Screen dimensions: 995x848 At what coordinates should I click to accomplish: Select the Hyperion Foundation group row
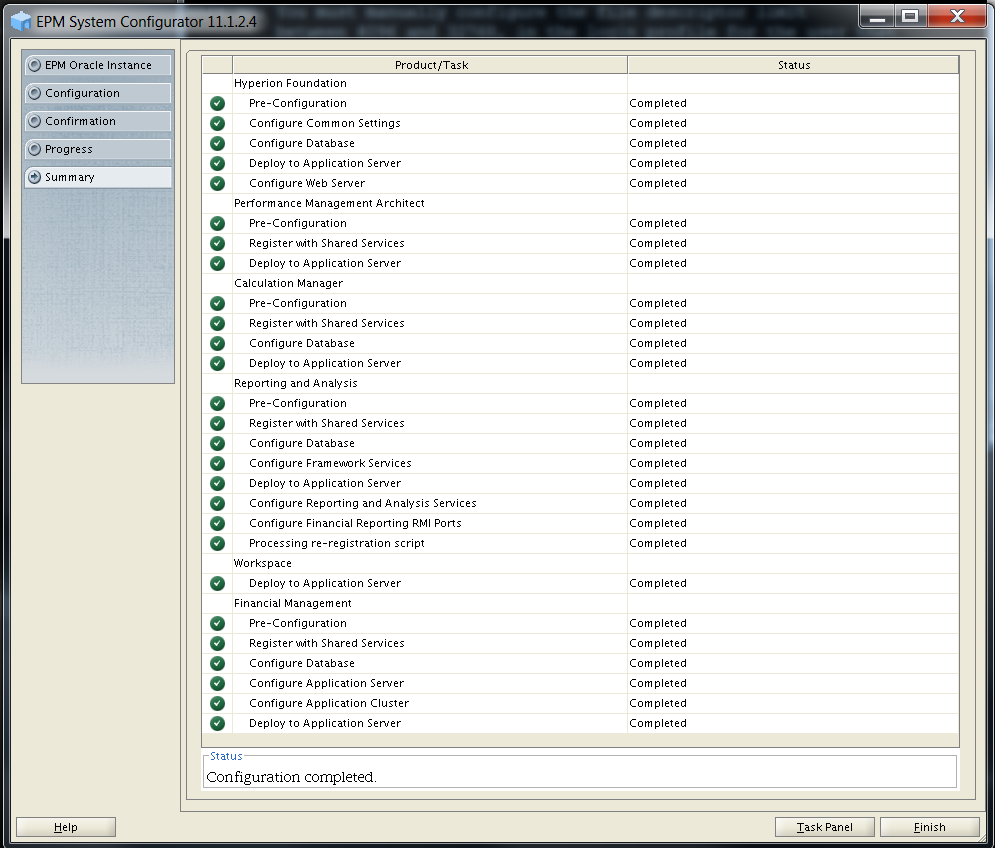(x=580, y=83)
